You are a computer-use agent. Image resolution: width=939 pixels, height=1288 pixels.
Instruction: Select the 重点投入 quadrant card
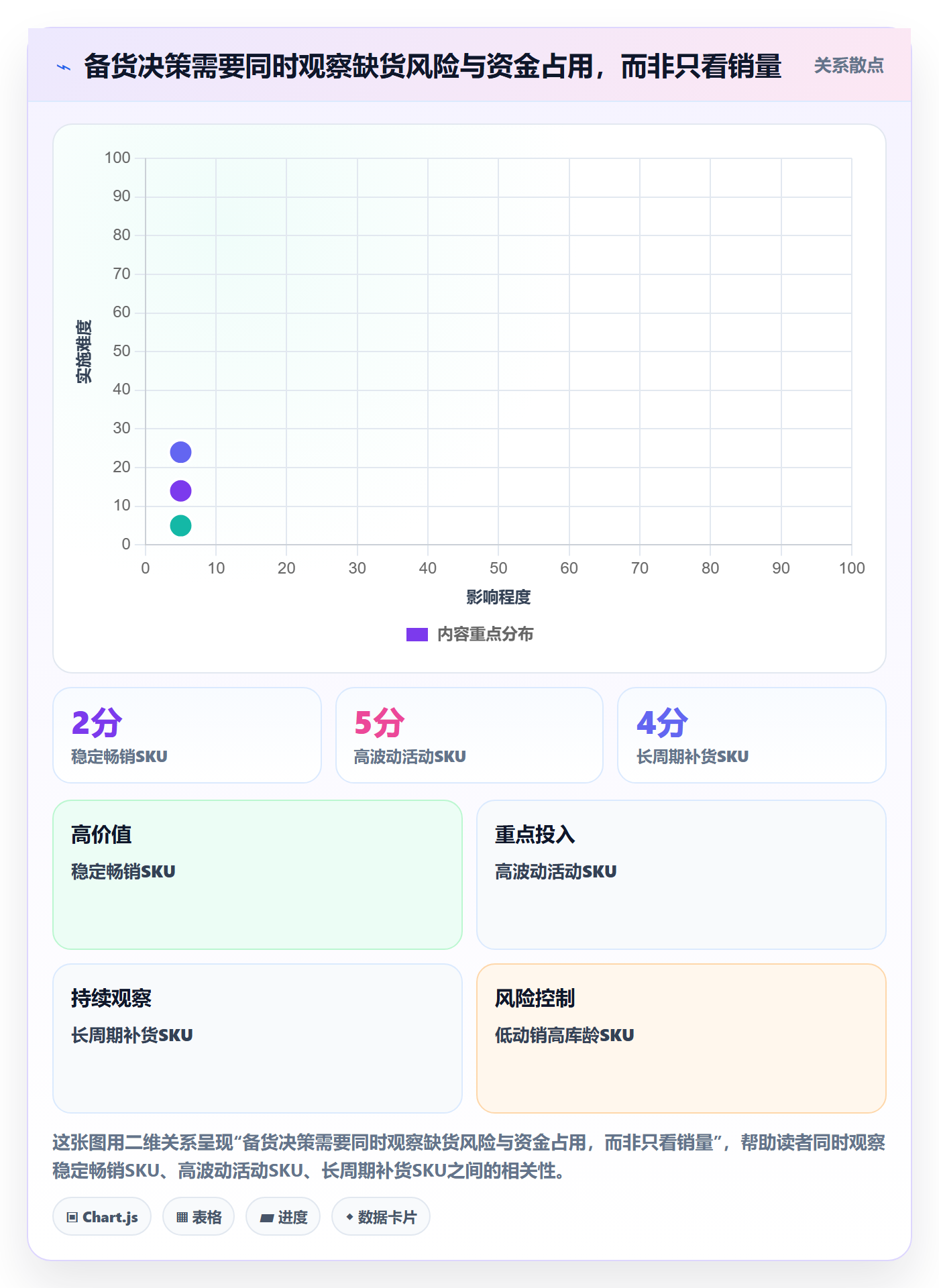(x=681, y=875)
